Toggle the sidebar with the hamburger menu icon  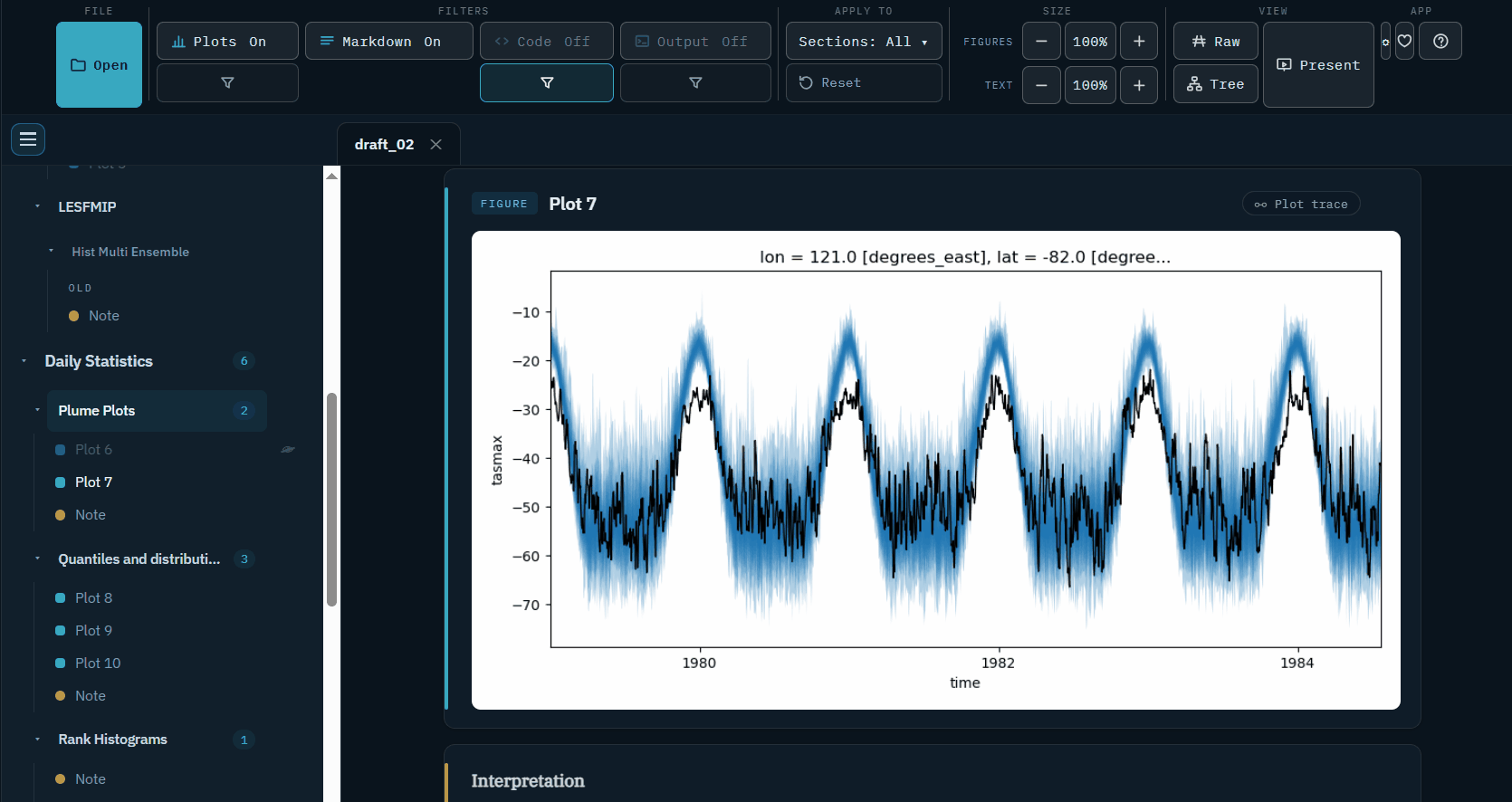click(x=28, y=139)
